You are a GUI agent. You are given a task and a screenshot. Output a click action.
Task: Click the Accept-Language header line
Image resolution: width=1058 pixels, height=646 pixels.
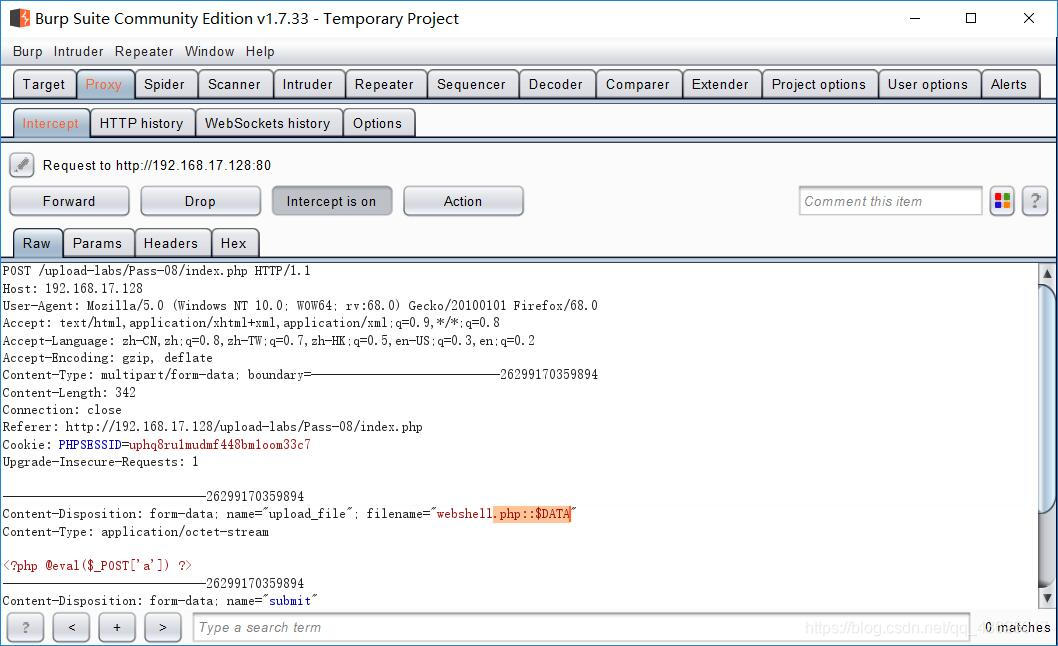[x=269, y=340]
